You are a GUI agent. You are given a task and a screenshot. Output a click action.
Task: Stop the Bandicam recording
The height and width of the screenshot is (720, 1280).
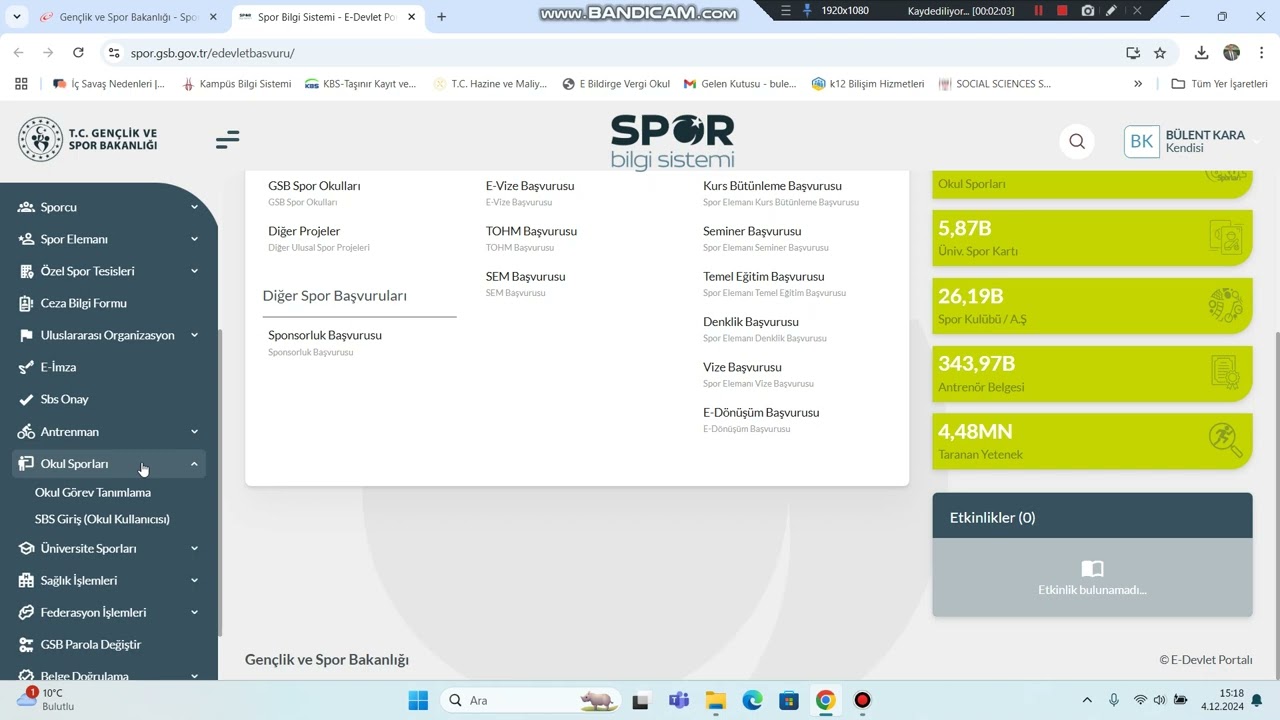1062,11
